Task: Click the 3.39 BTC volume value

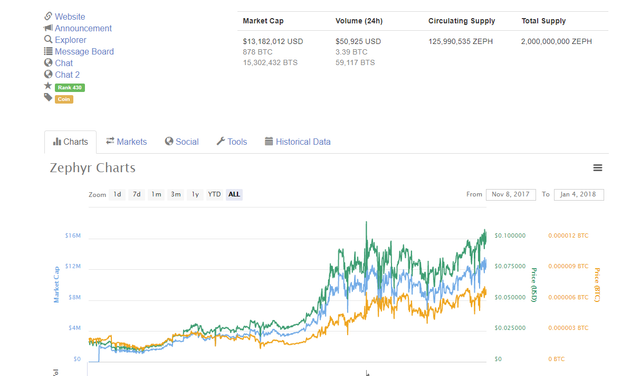Action: [x=351, y=52]
